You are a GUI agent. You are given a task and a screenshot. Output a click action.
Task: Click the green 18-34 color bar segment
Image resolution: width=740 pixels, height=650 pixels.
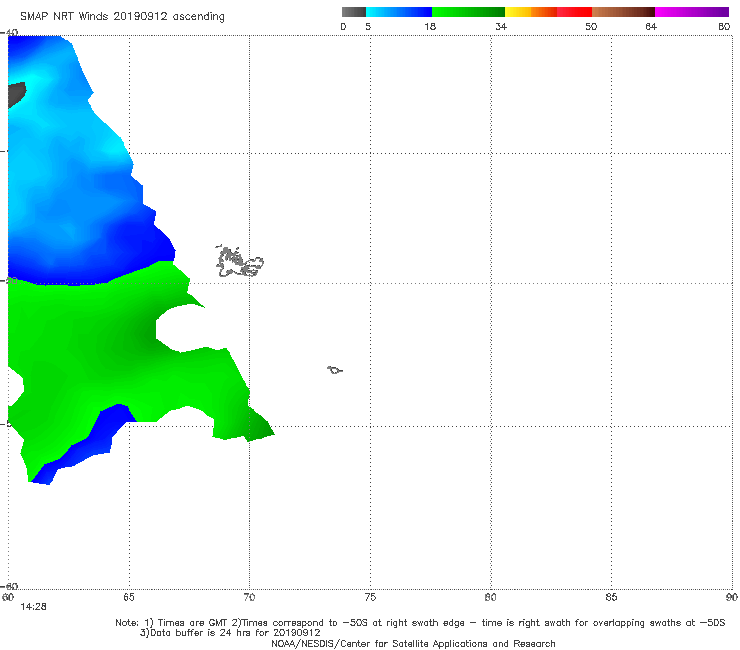click(468, 12)
